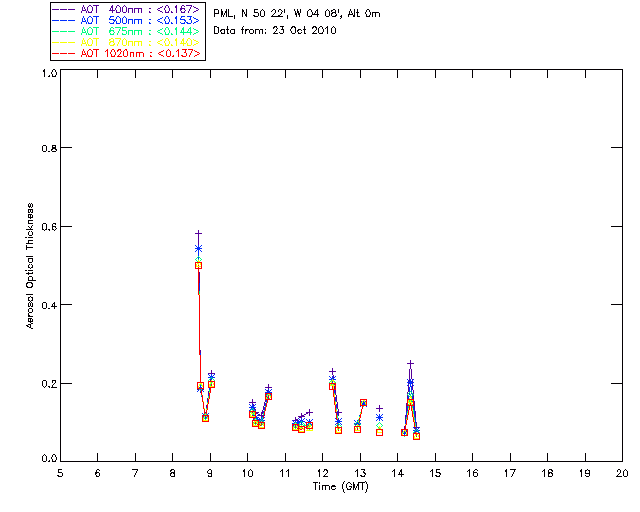Viewport: 640px width, 512px height.
Task: Click the y-axis label 1.0
Action: (49, 73)
